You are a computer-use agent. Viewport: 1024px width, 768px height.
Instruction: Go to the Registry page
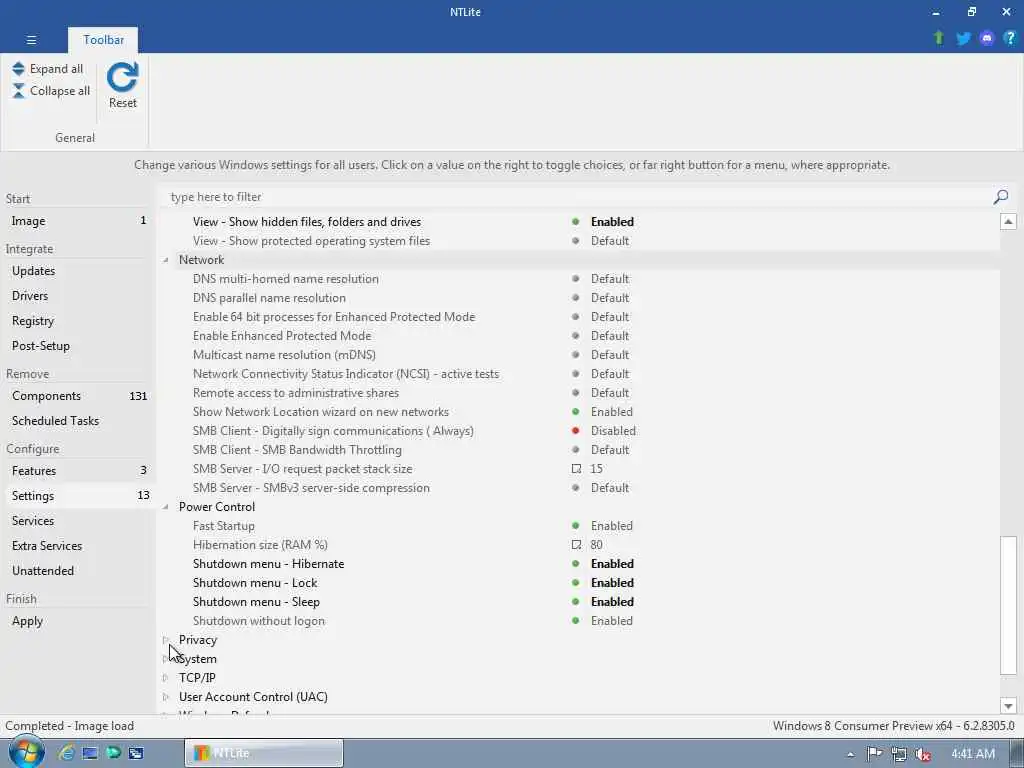tap(77, 321)
